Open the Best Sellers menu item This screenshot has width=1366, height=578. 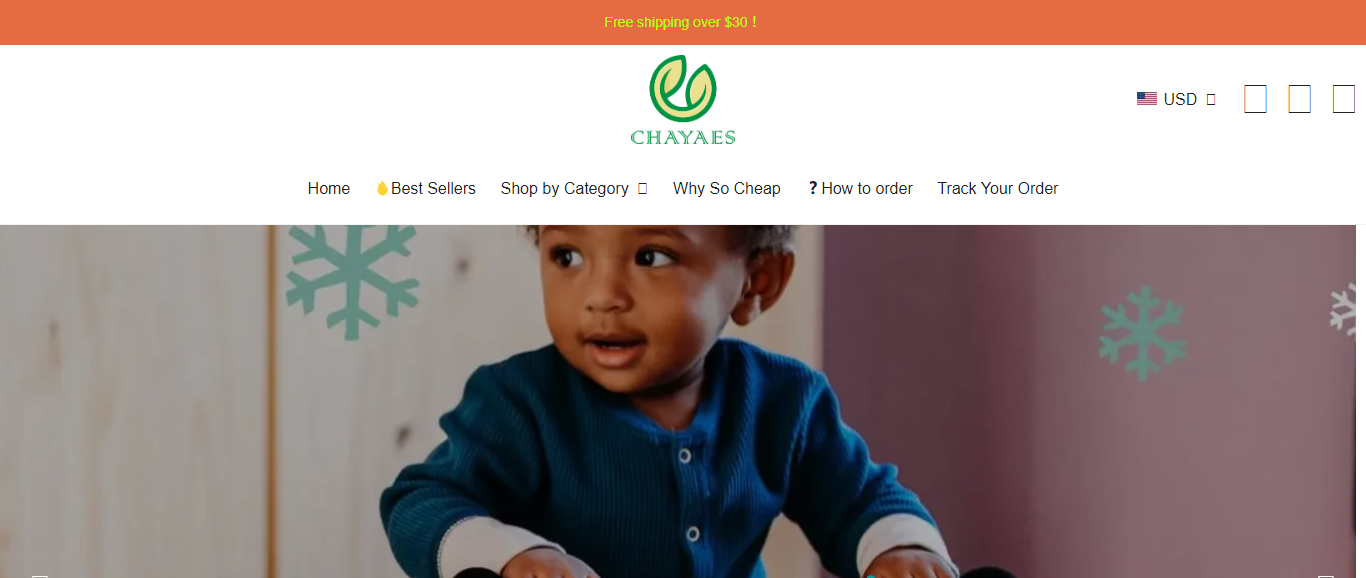[x=426, y=188]
